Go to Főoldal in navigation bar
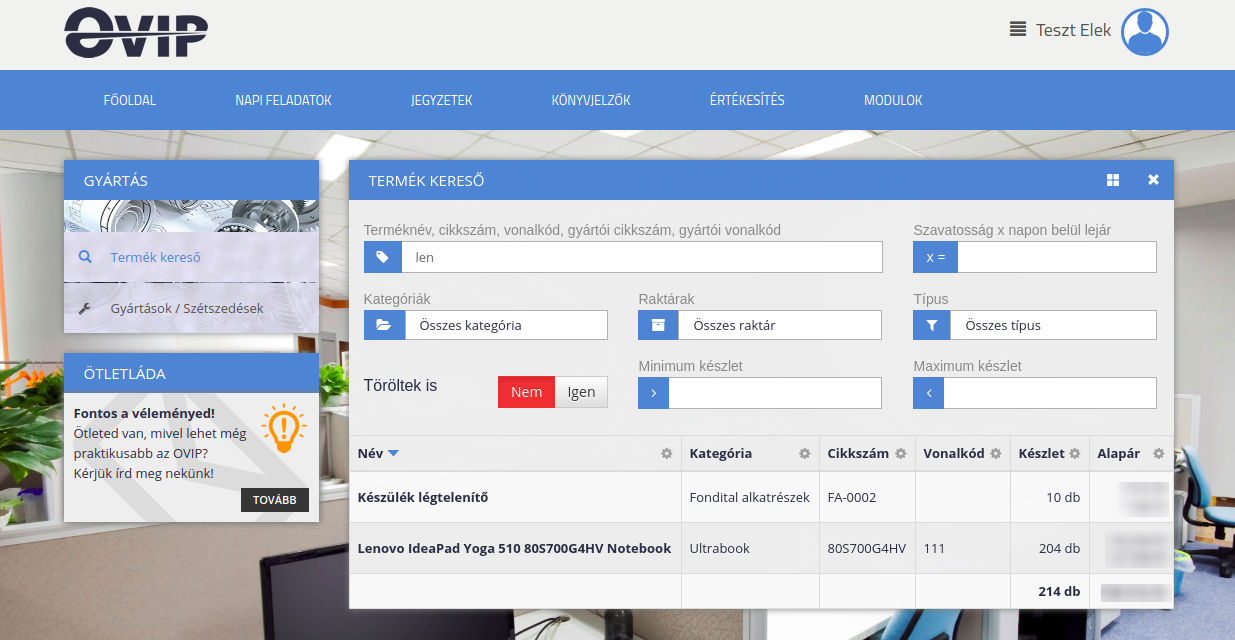Screen dimensions: 1235x640 (130, 100)
